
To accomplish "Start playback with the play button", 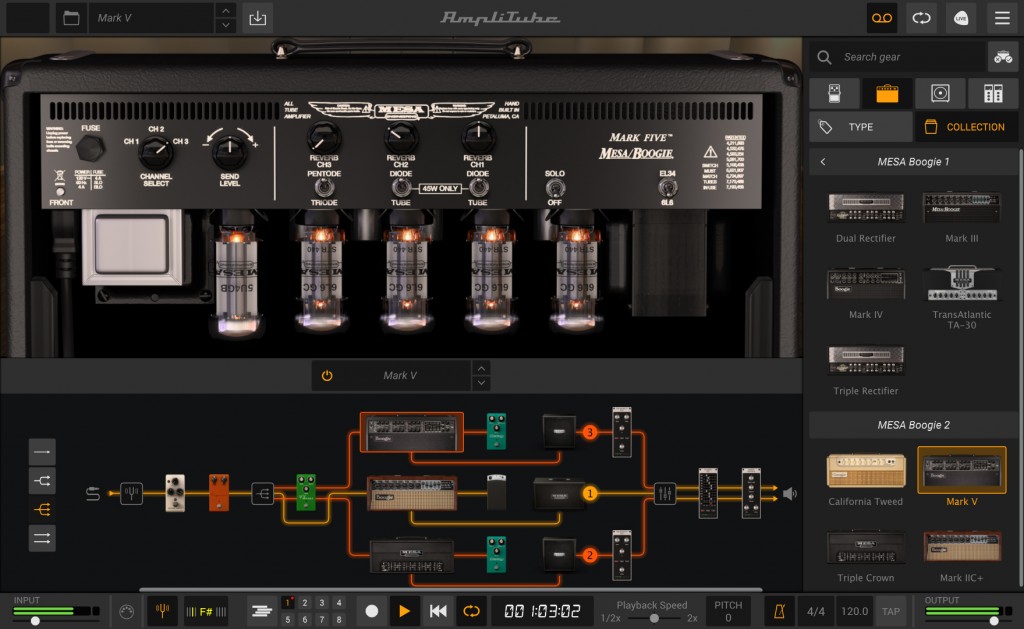I will (404, 611).
